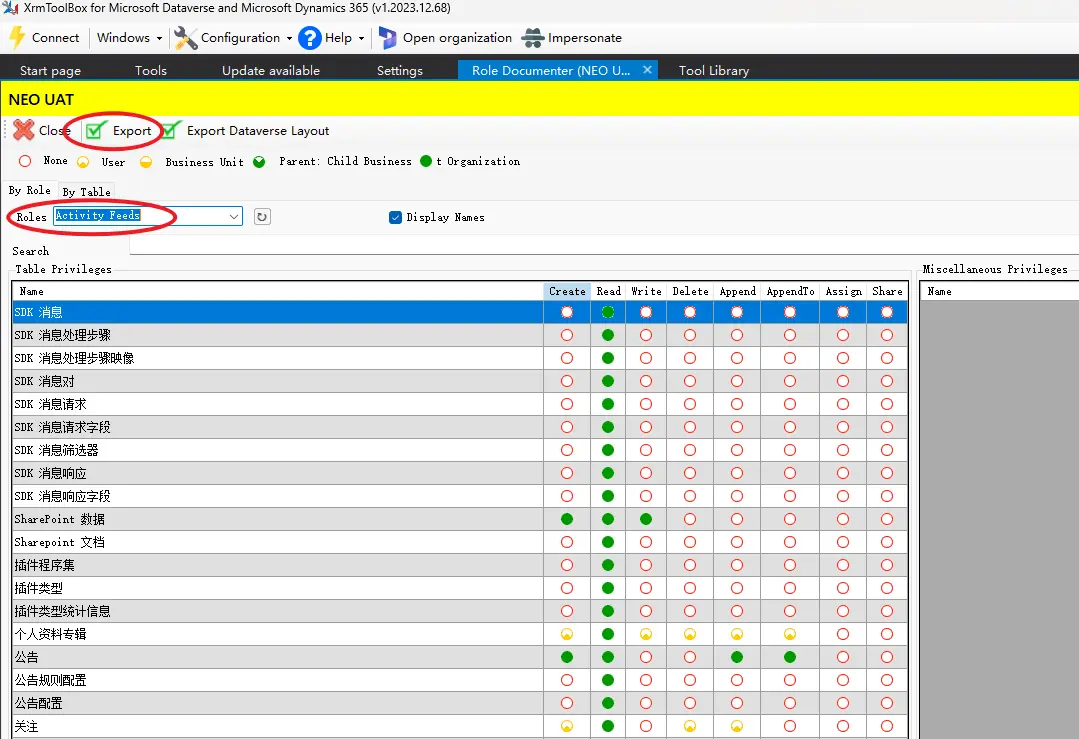Open the Roles dropdown list

(x=234, y=217)
